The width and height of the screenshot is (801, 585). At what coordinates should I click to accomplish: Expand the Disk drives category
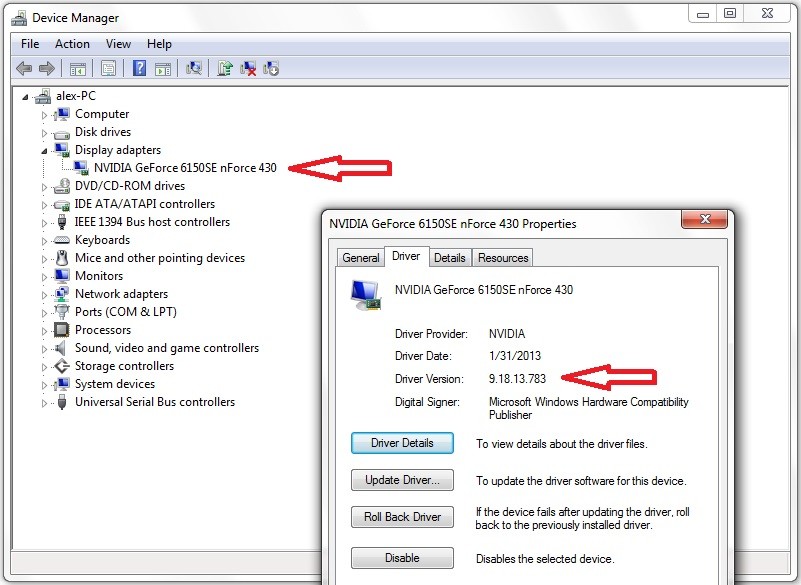coord(44,133)
